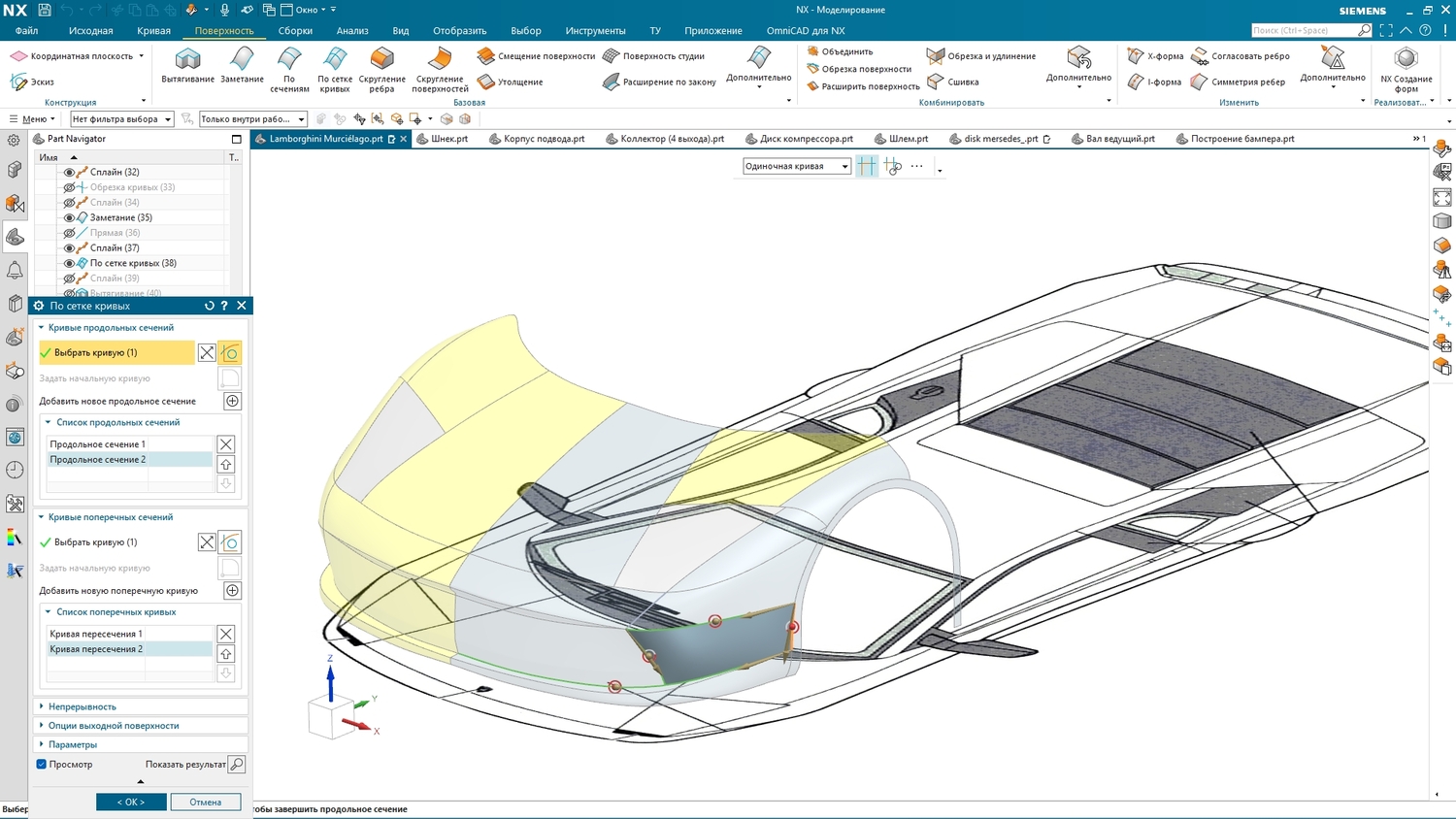1456x819 pixels.
Task: Click Добавить новое продольное сечение plus icon
Action: 232,401
